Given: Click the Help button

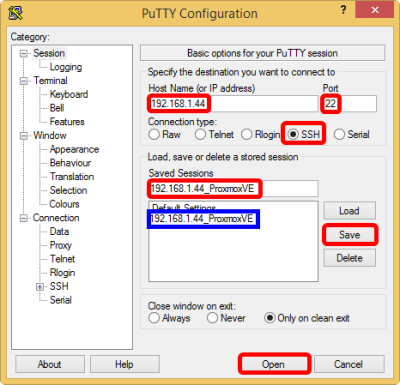Looking at the screenshot, I should (124, 364).
